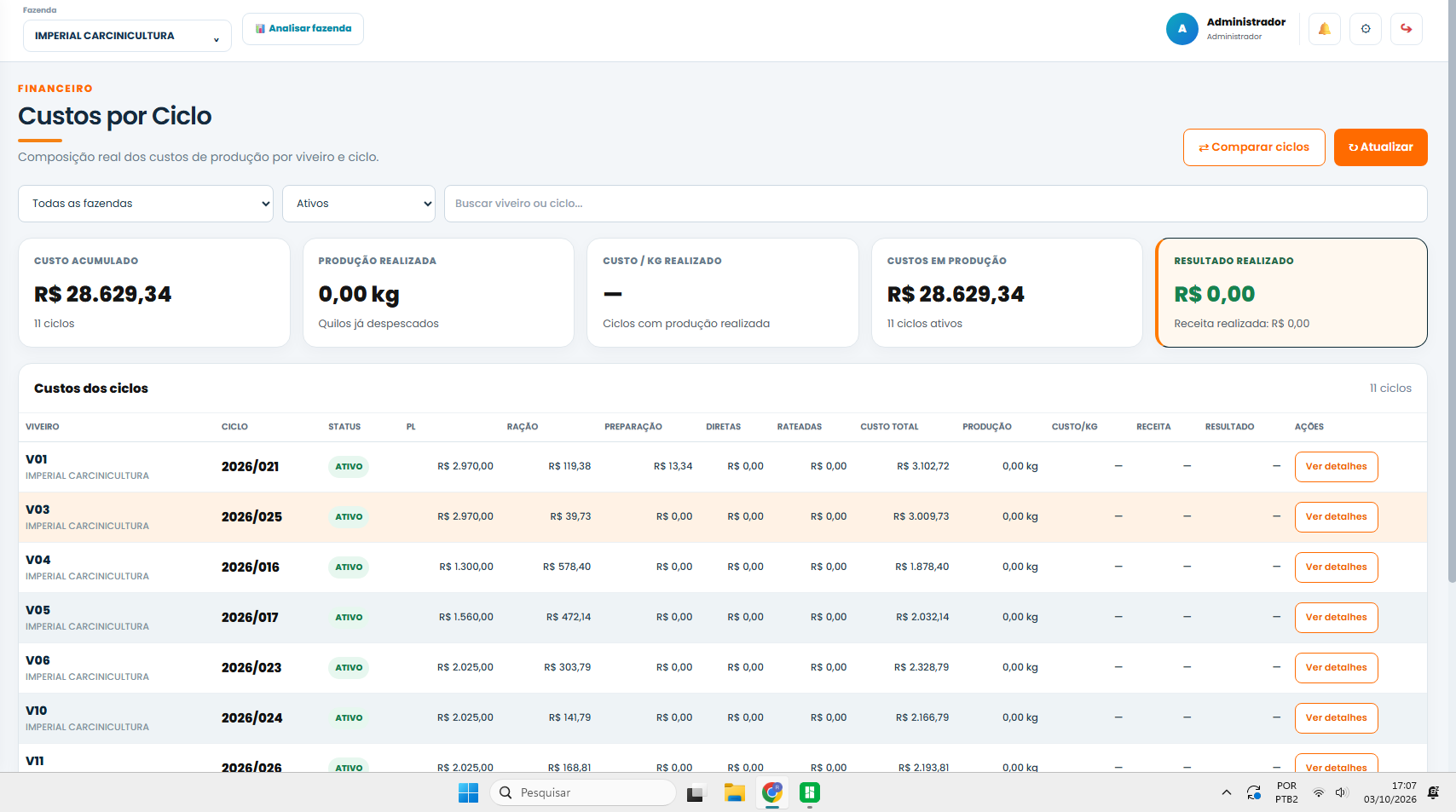
Task: Click Analisar fazenda button
Action: click(x=303, y=29)
